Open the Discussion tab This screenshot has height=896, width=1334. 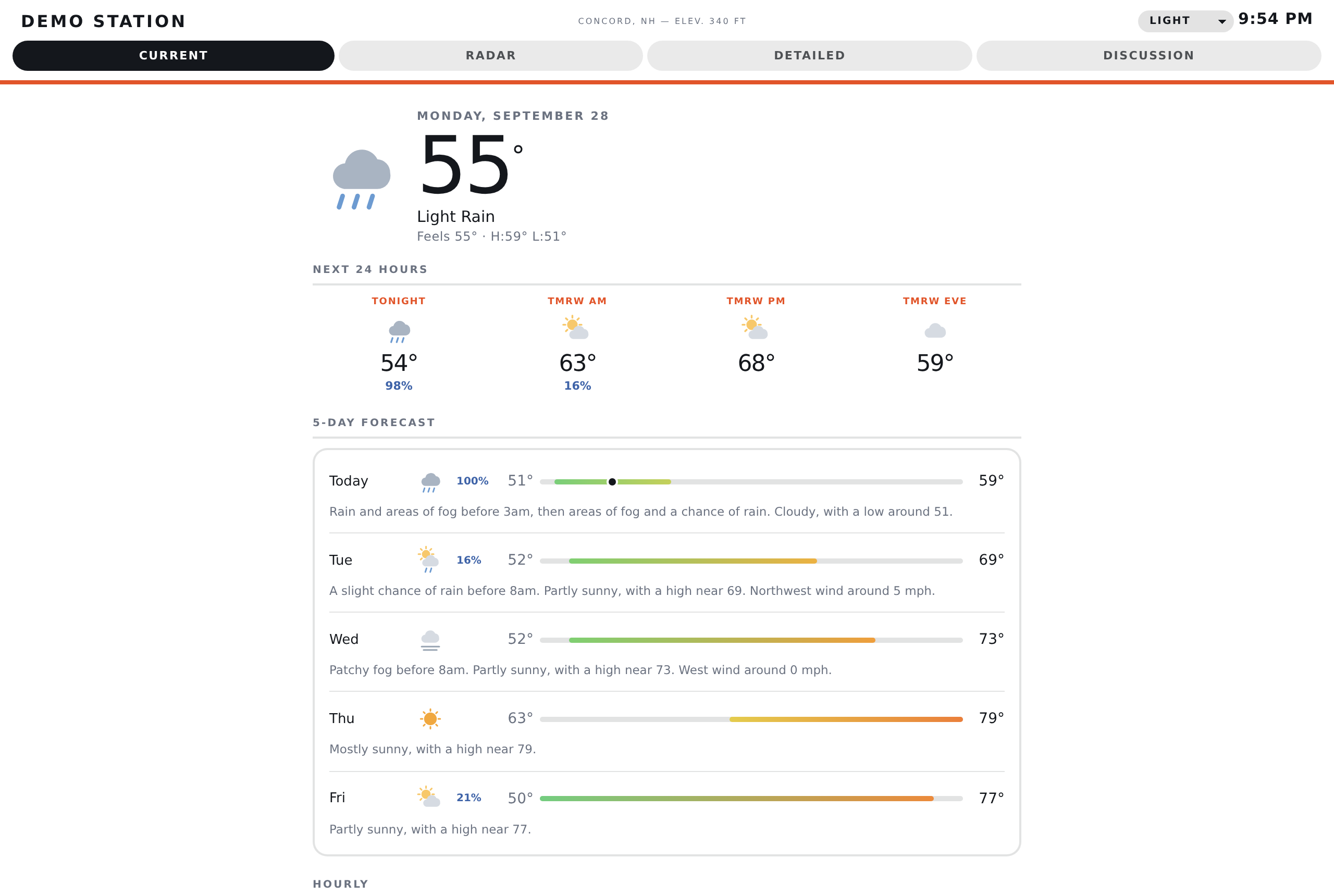pyautogui.click(x=1148, y=55)
